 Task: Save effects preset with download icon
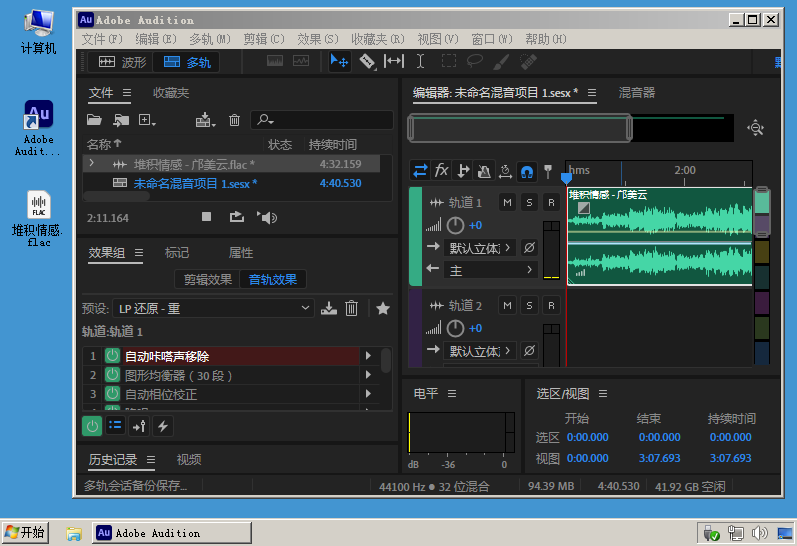[329, 308]
